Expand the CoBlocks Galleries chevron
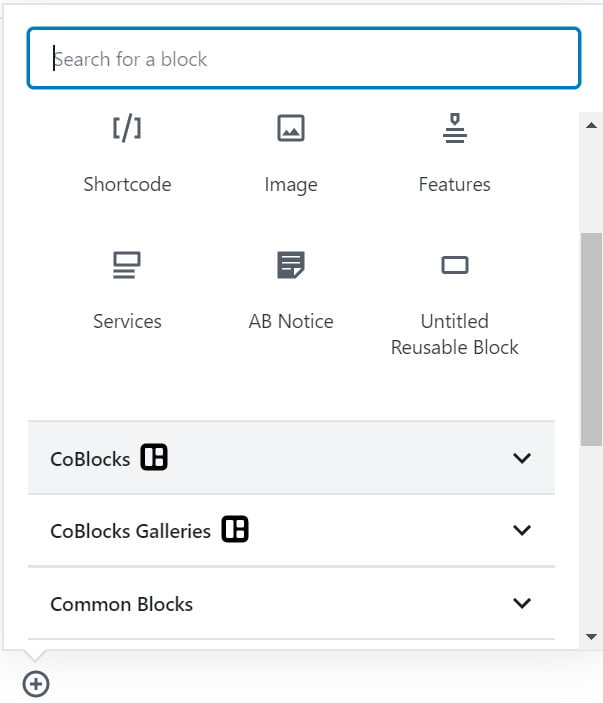 pos(522,530)
